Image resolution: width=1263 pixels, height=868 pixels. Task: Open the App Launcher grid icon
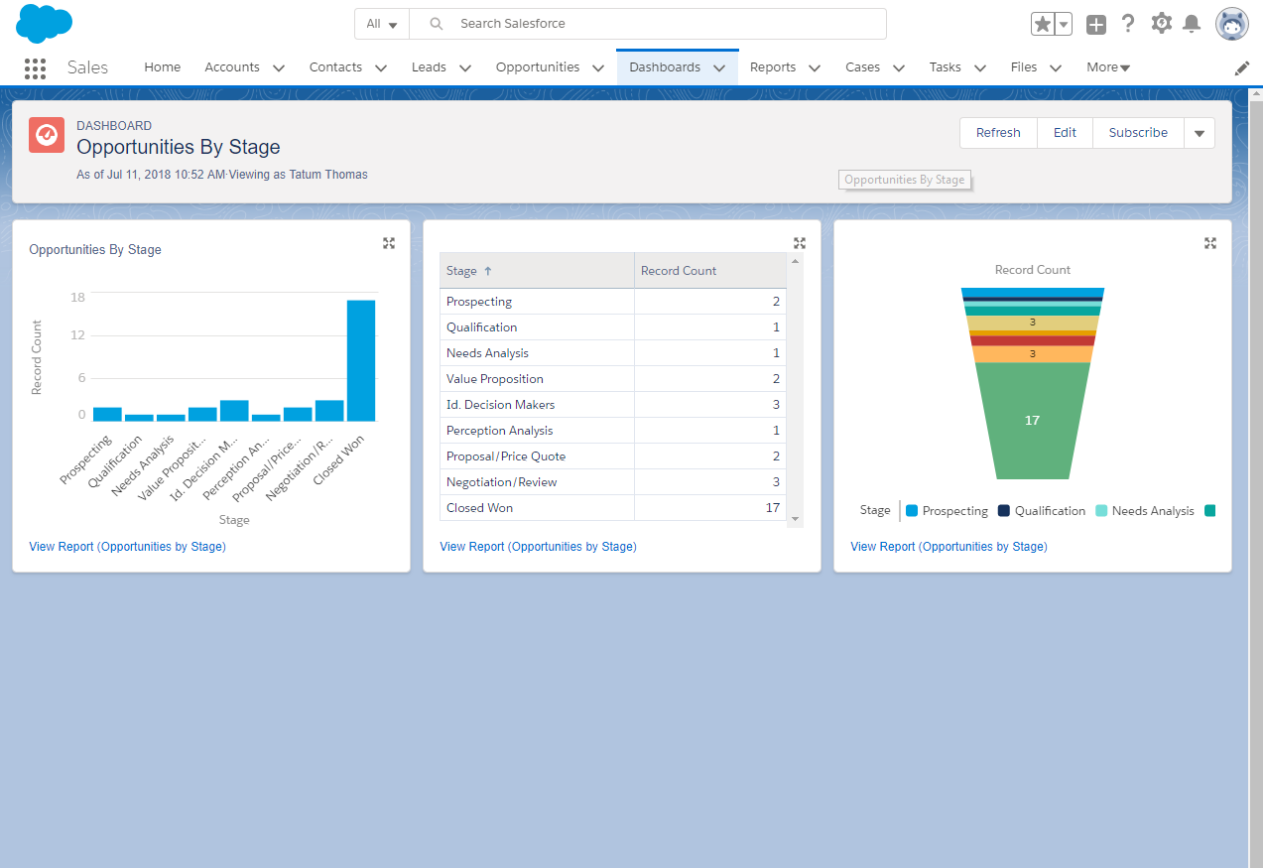point(35,68)
